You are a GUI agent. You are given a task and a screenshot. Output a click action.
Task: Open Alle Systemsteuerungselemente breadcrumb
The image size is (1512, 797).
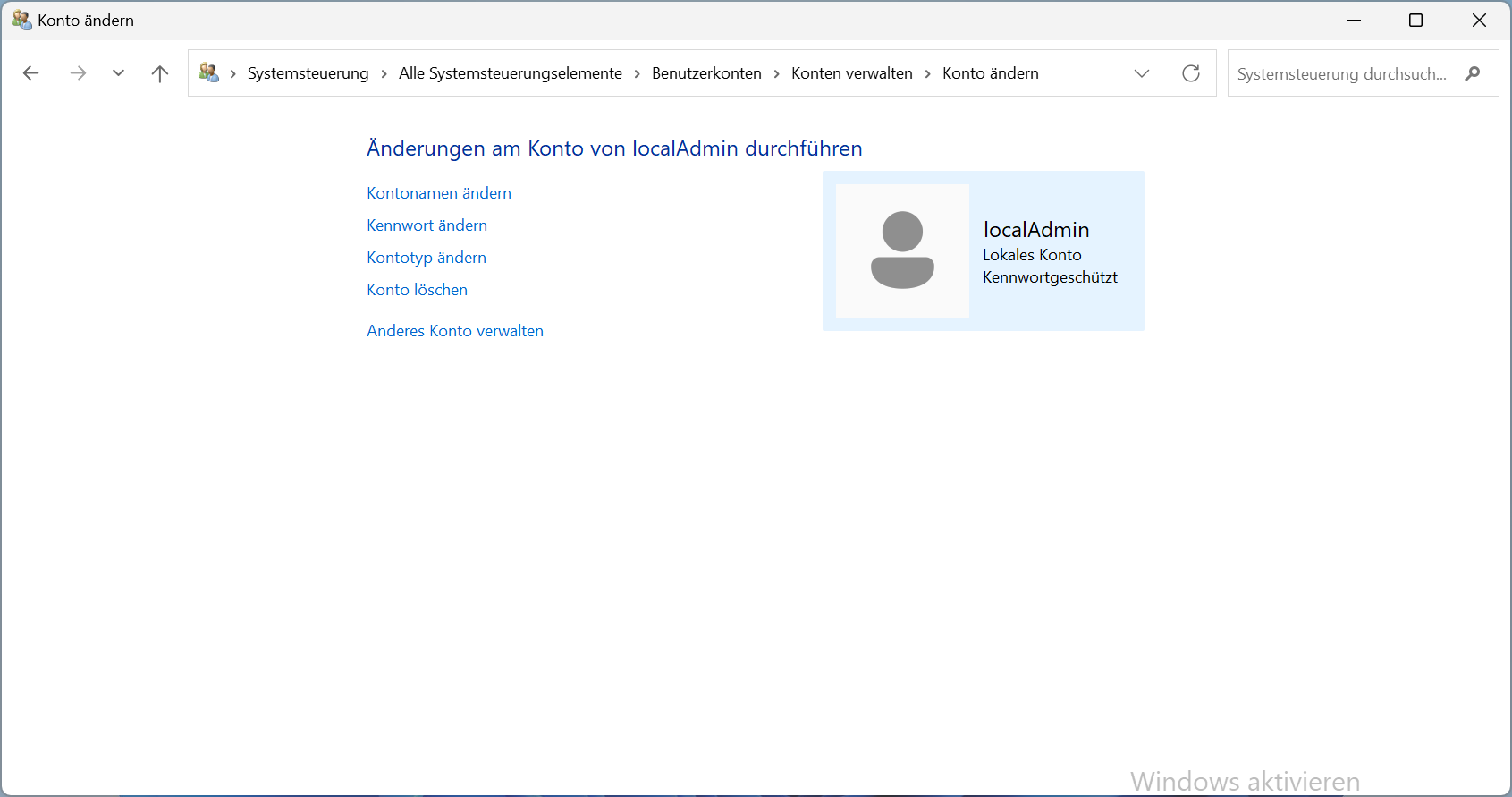click(510, 73)
